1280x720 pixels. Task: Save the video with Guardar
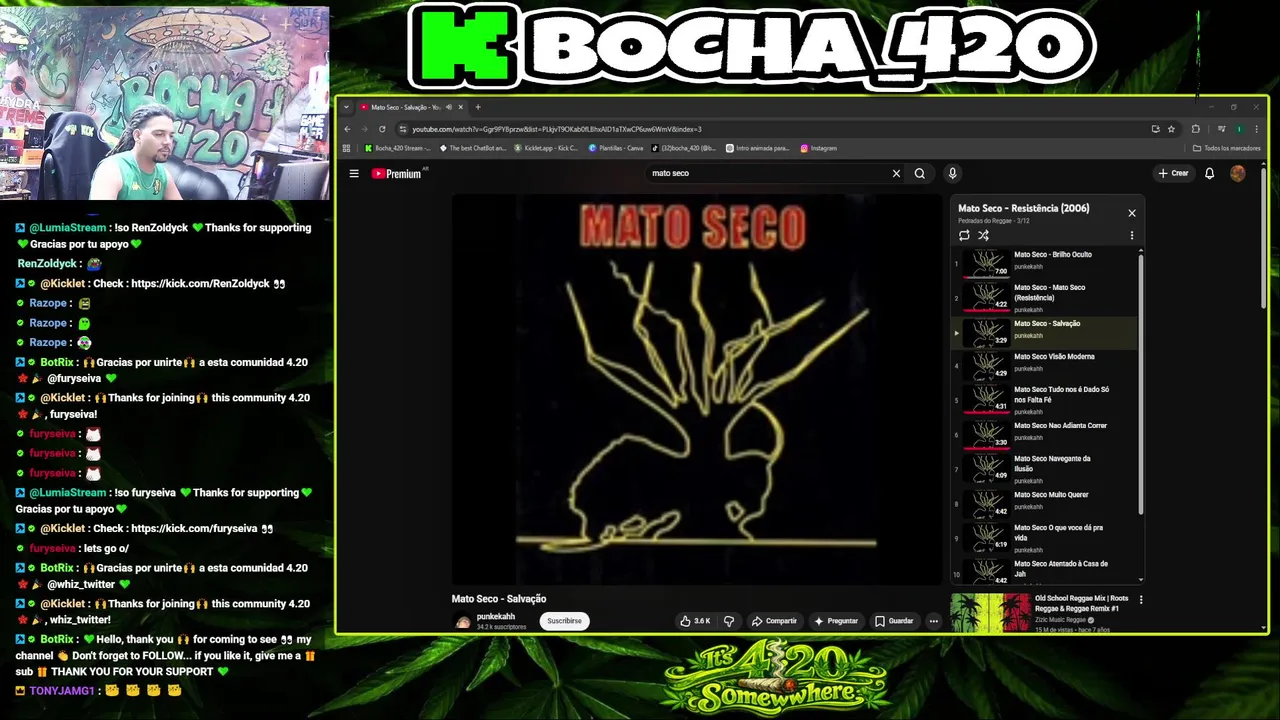(894, 621)
